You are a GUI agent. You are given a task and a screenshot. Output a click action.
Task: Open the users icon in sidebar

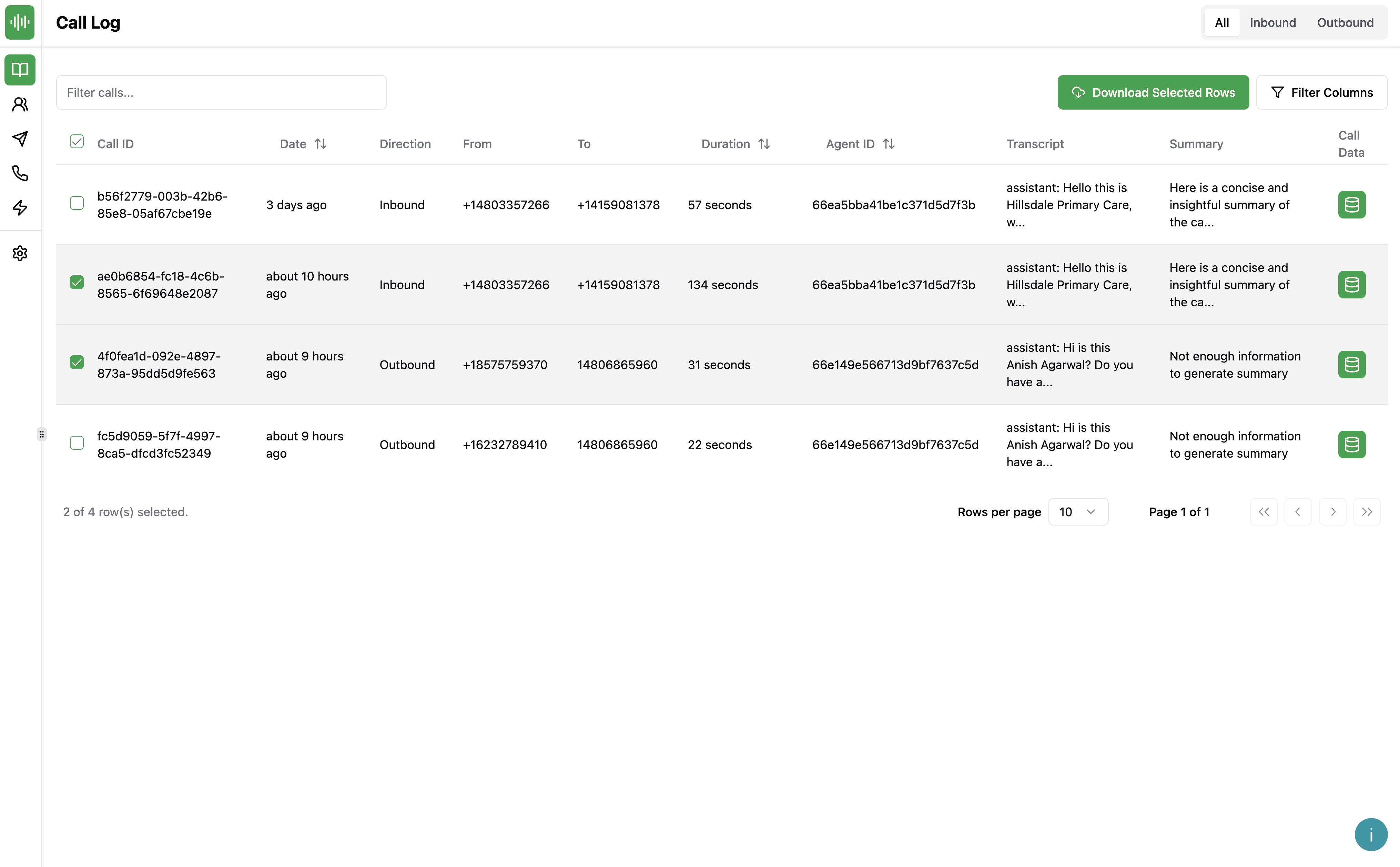click(x=20, y=104)
